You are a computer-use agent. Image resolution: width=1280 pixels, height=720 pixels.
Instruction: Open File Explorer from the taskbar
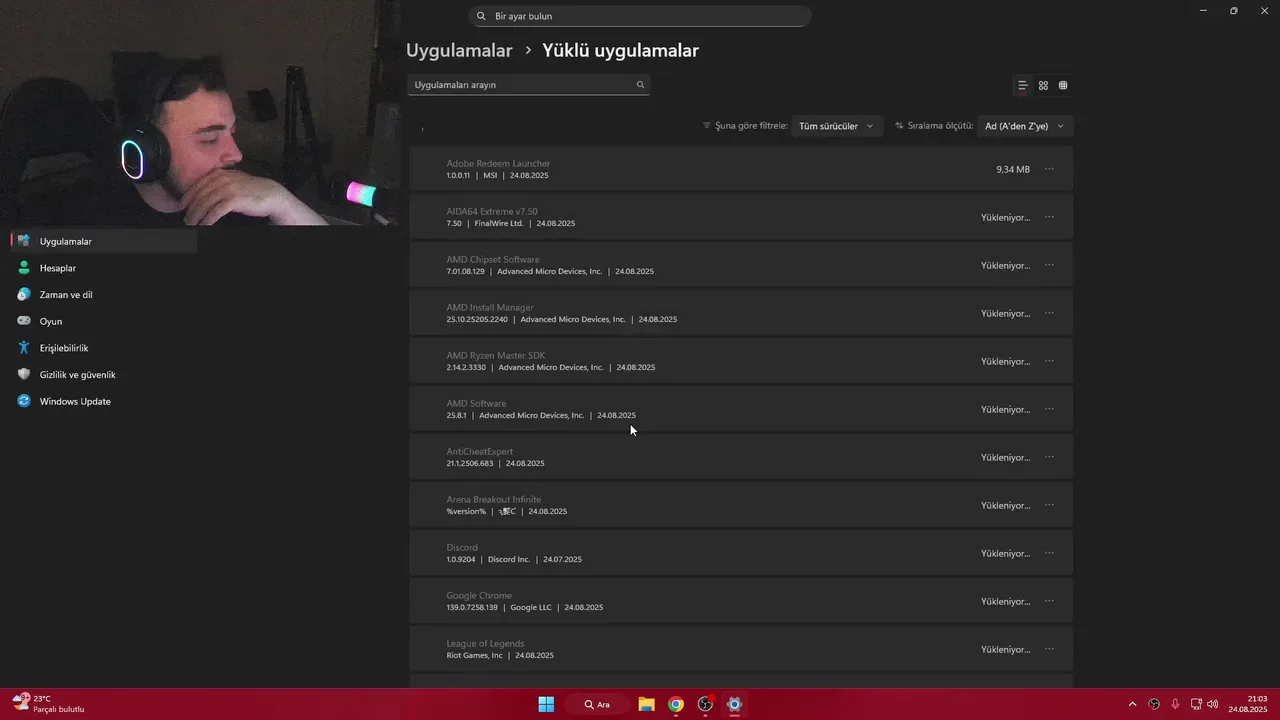(x=646, y=704)
